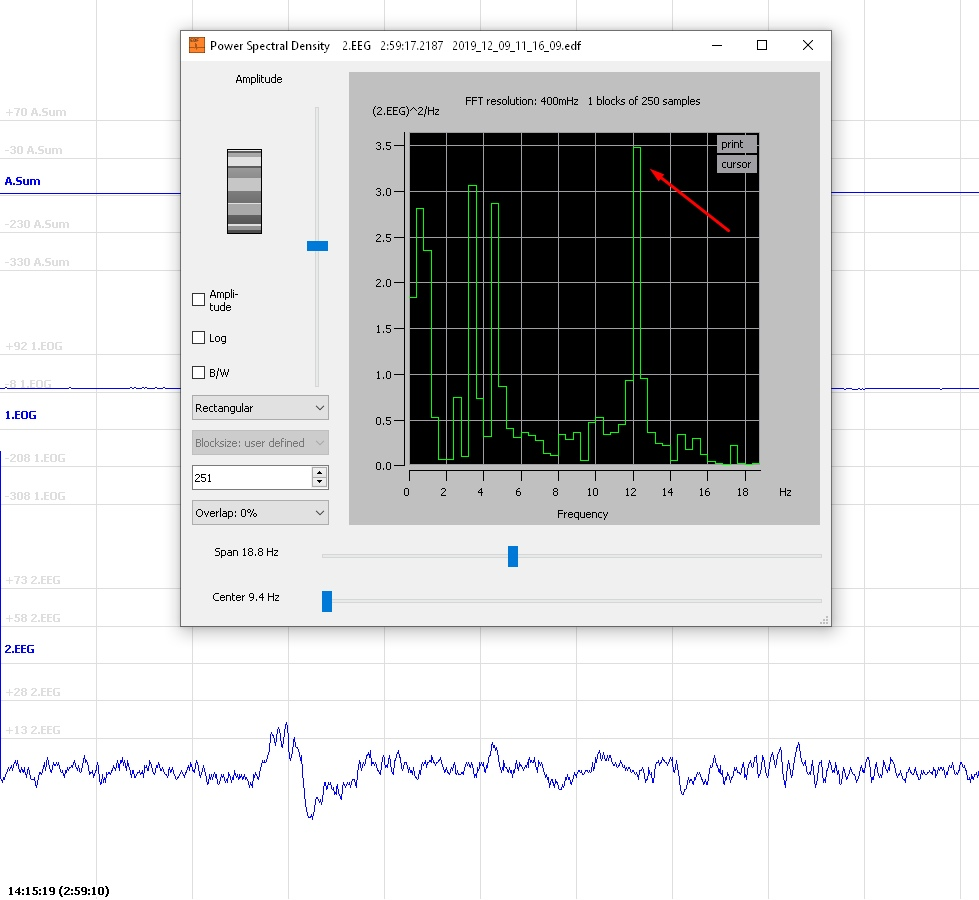Click the dialog title text Power Spectral Density
This screenshot has height=900, width=979.
coord(270,46)
